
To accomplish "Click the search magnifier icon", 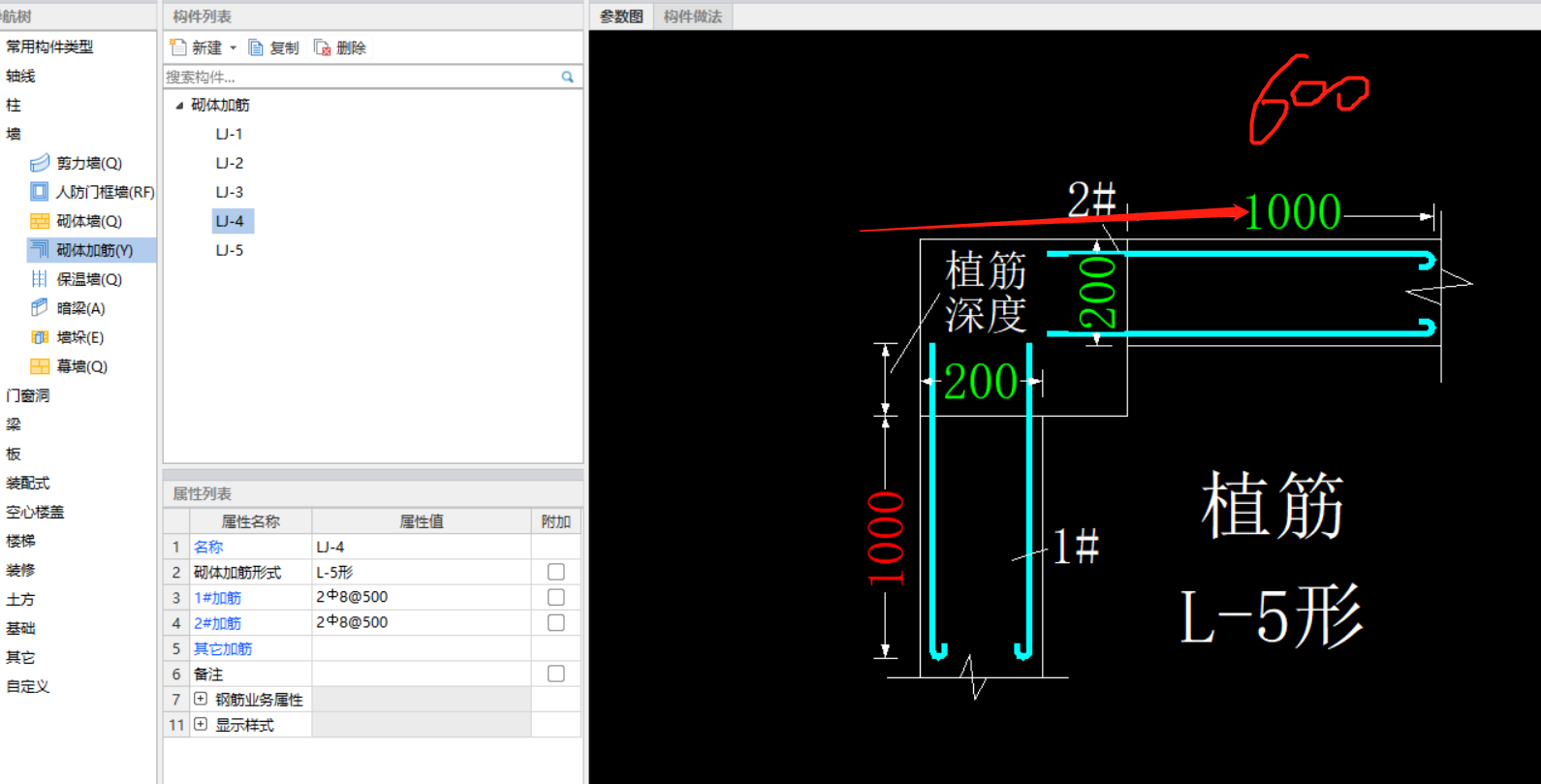I will pyautogui.click(x=568, y=77).
